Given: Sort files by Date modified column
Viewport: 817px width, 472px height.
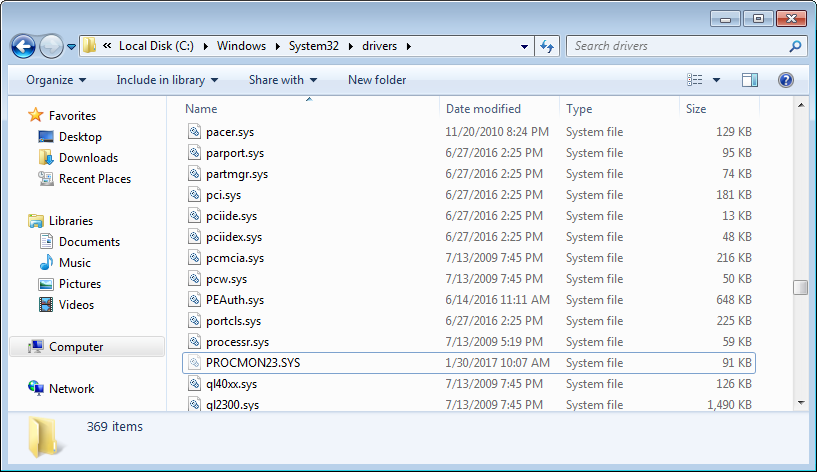Looking at the screenshot, I should tap(483, 109).
